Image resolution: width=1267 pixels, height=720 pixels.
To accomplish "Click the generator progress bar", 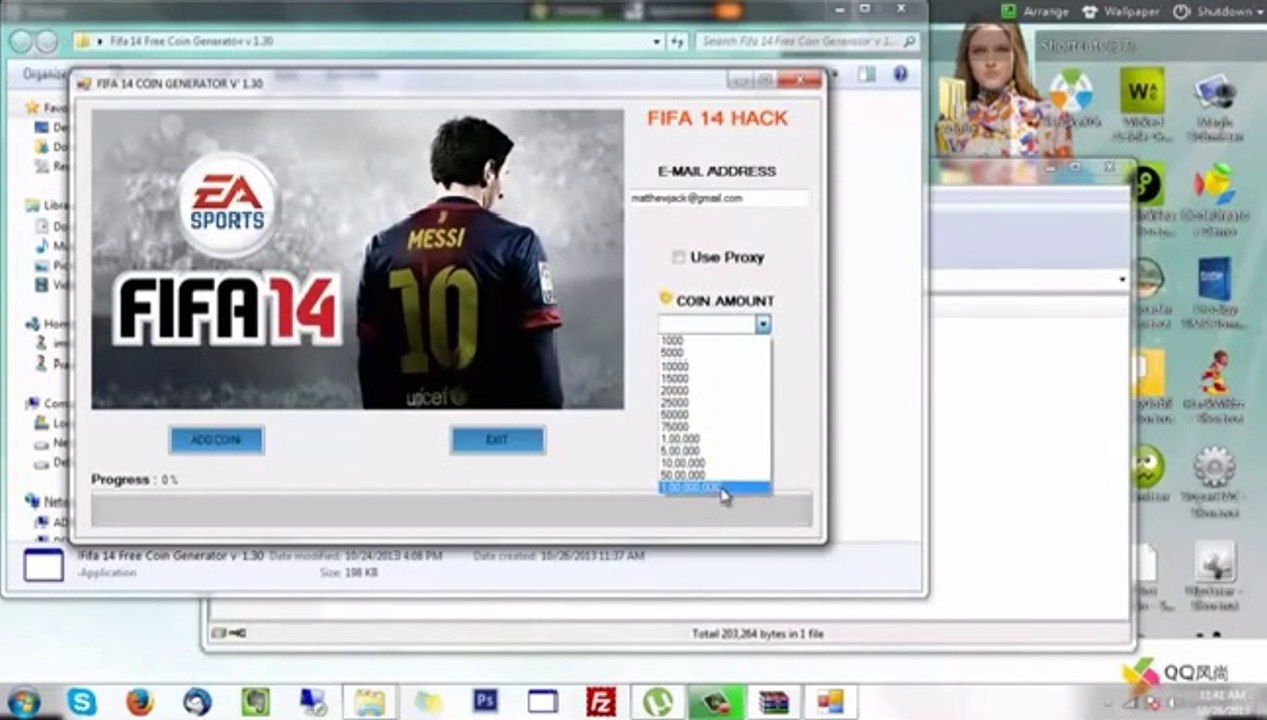I will coord(451,507).
